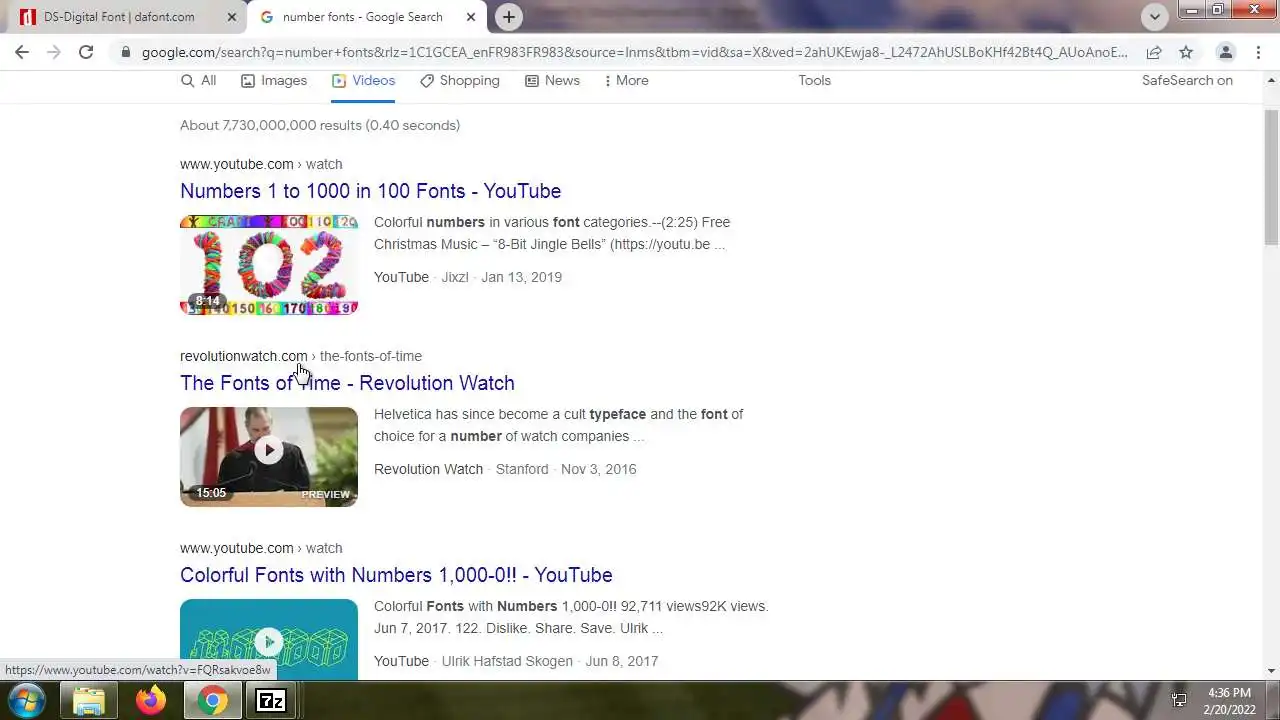Go back using the browser back arrow
This screenshot has height=720, width=1280.
22,52
